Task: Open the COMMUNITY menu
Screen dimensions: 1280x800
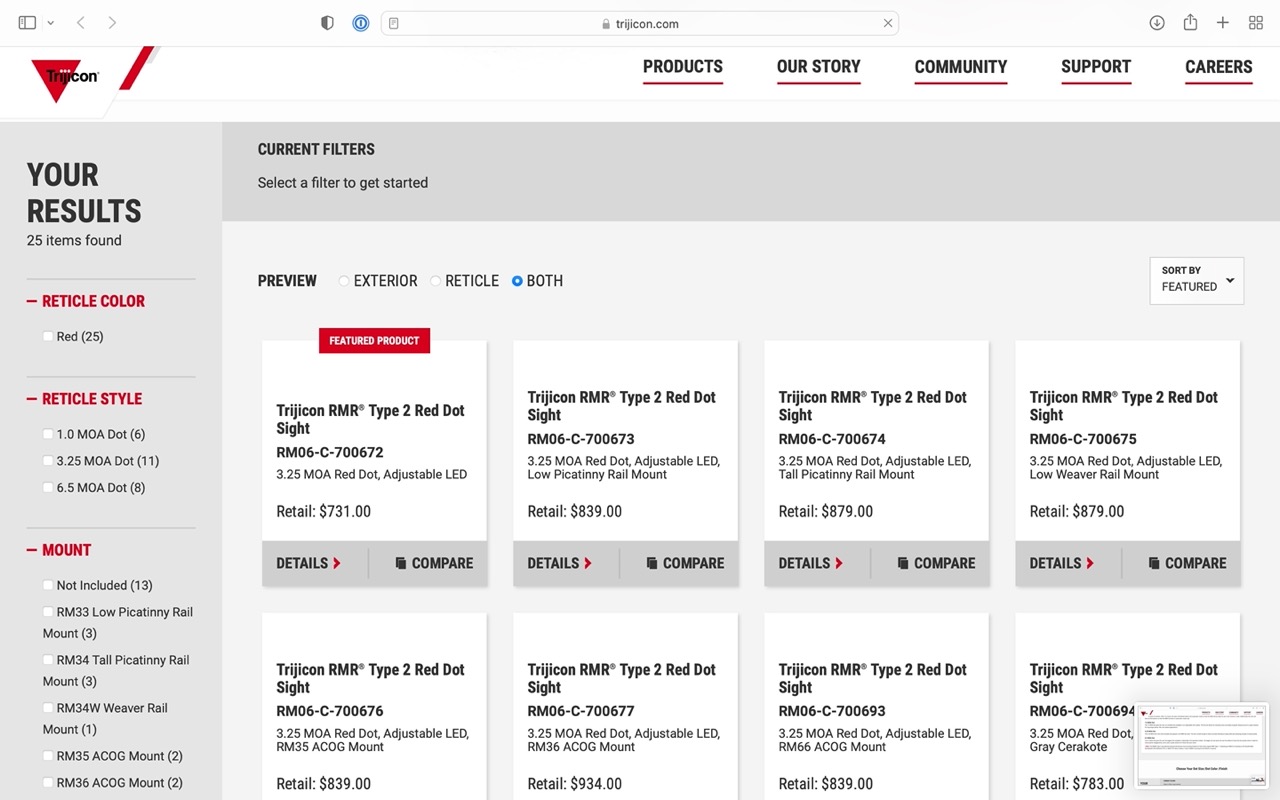Action: point(961,67)
